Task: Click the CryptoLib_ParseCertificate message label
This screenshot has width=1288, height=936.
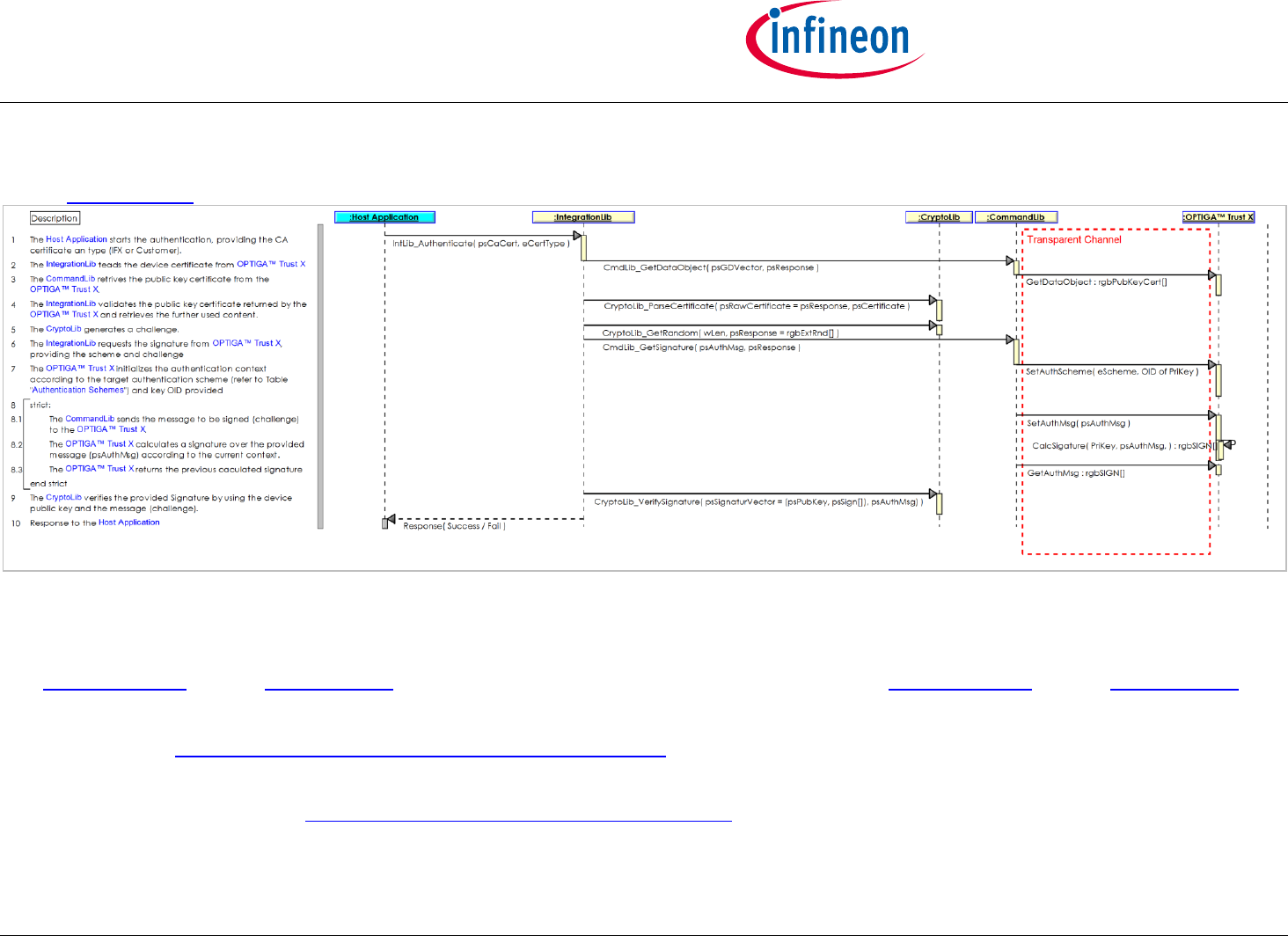Action: coord(757,306)
